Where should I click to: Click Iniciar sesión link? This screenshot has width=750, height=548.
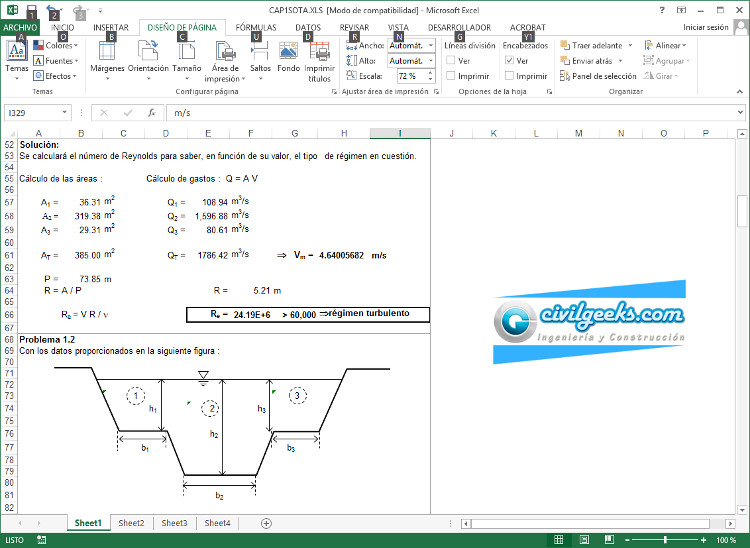coord(705,28)
